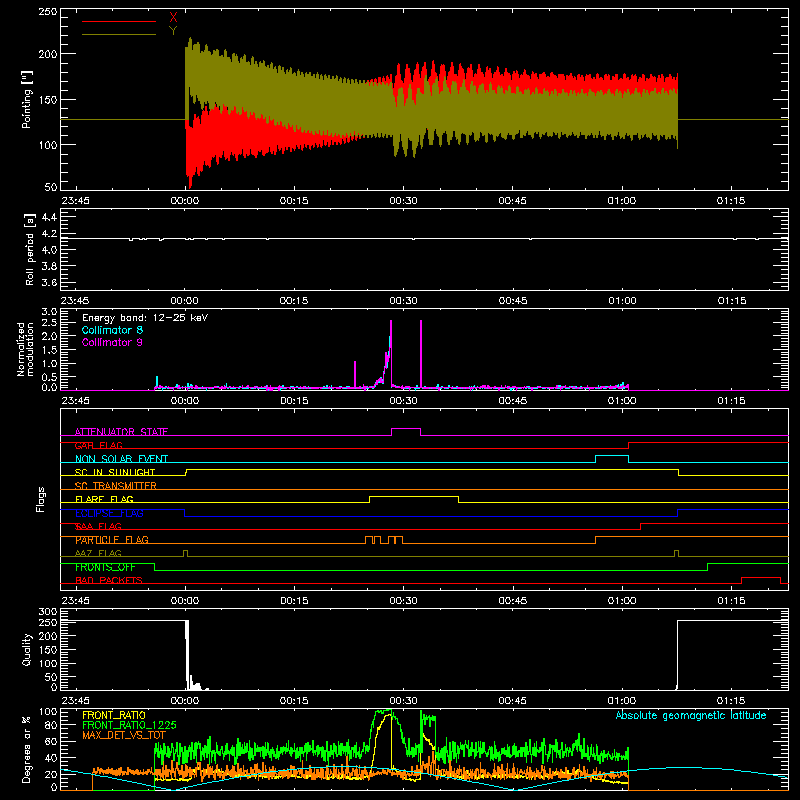This screenshot has width=800, height=800.
Task: Select the AAZ_FLAG label
Action: pos(98,554)
